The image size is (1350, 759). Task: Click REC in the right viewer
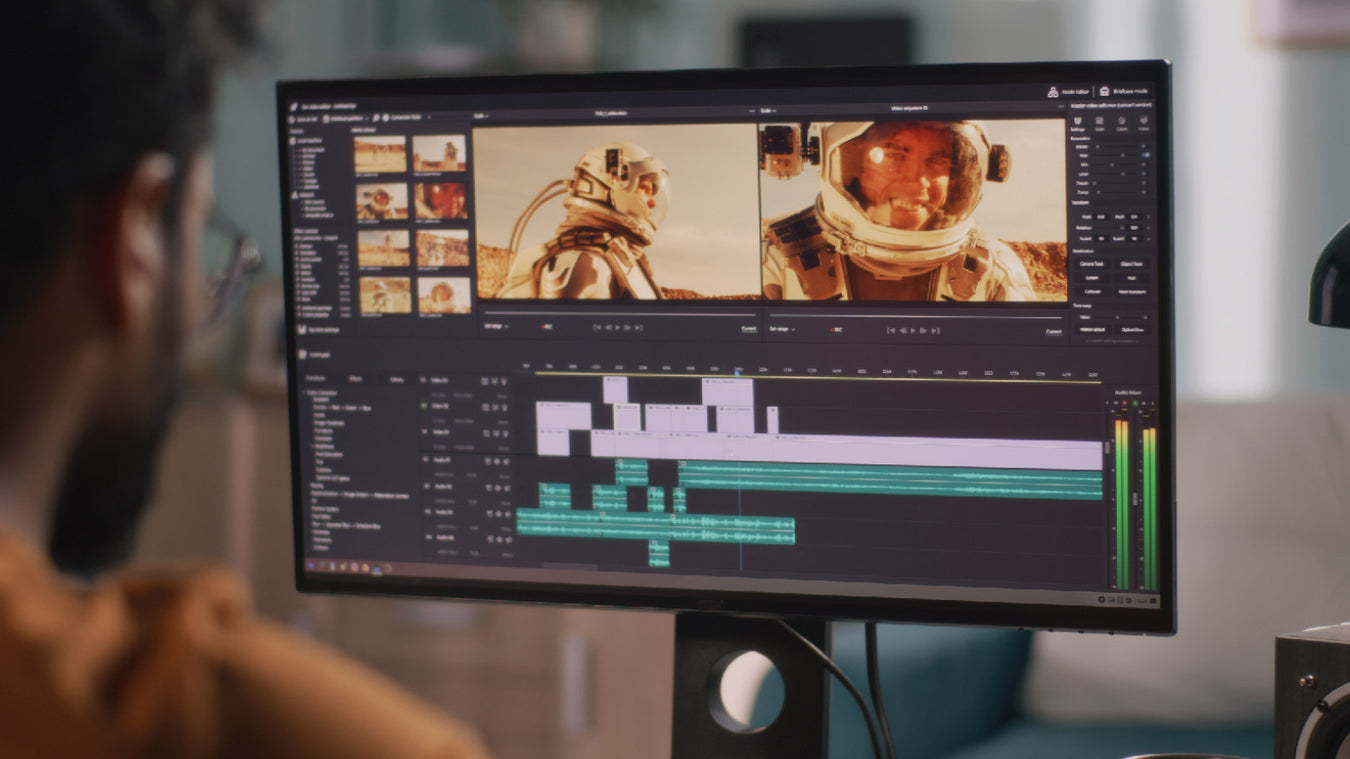click(835, 329)
